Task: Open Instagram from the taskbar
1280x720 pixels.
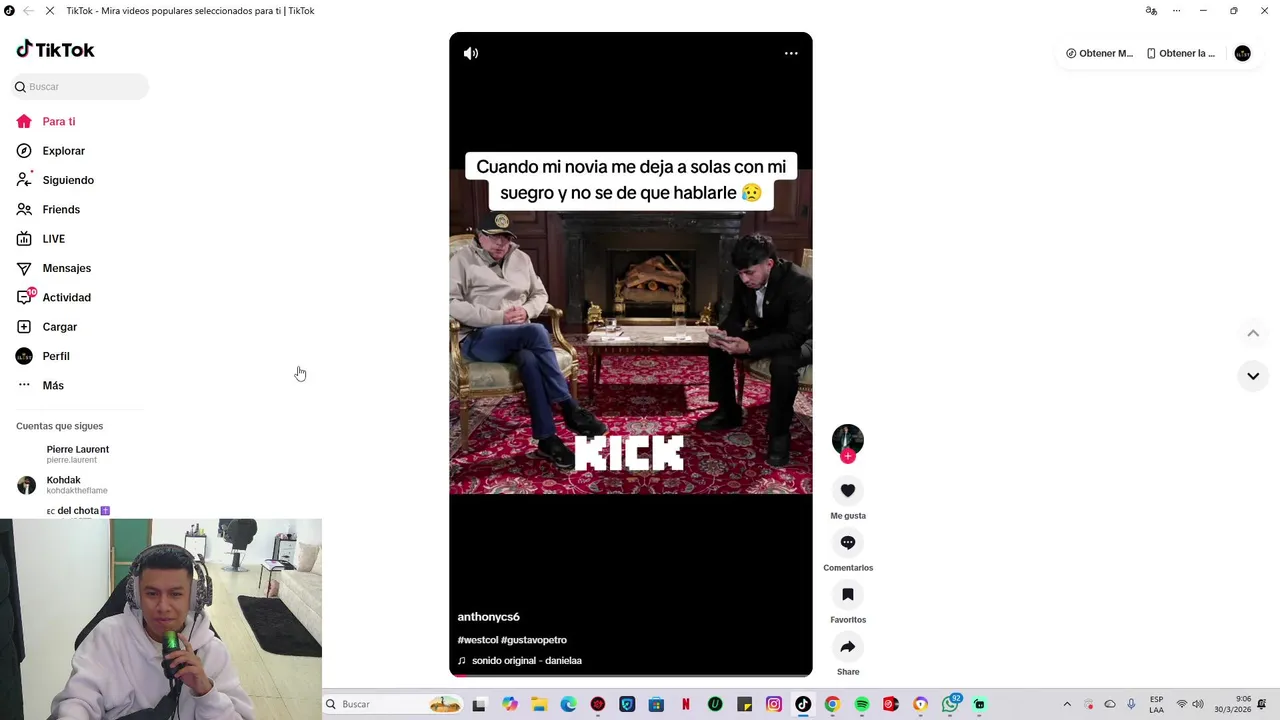Action: click(x=774, y=705)
